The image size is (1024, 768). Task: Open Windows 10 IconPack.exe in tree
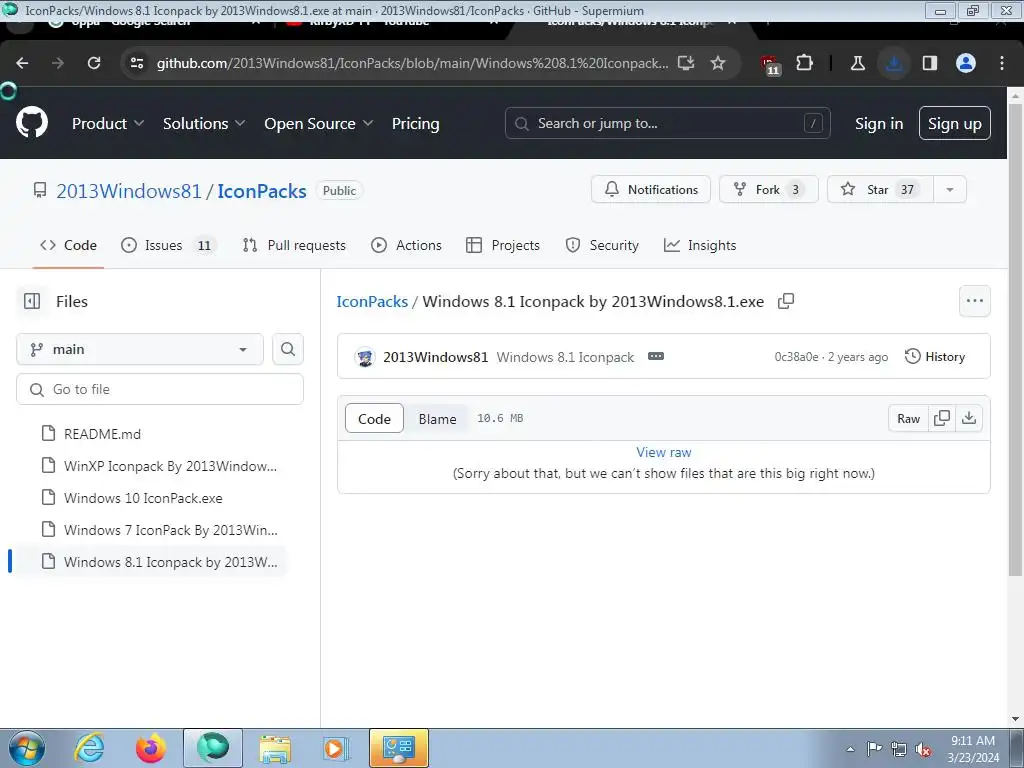tap(152, 498)
